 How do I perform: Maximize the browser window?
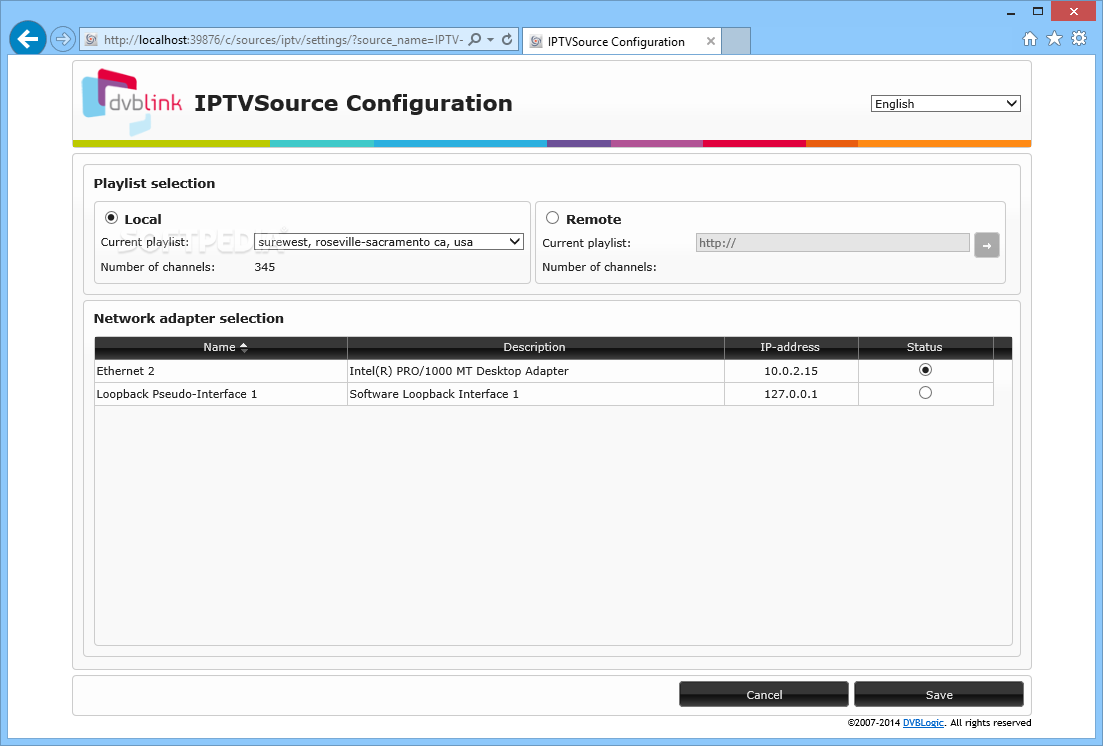click(1038, 11)
